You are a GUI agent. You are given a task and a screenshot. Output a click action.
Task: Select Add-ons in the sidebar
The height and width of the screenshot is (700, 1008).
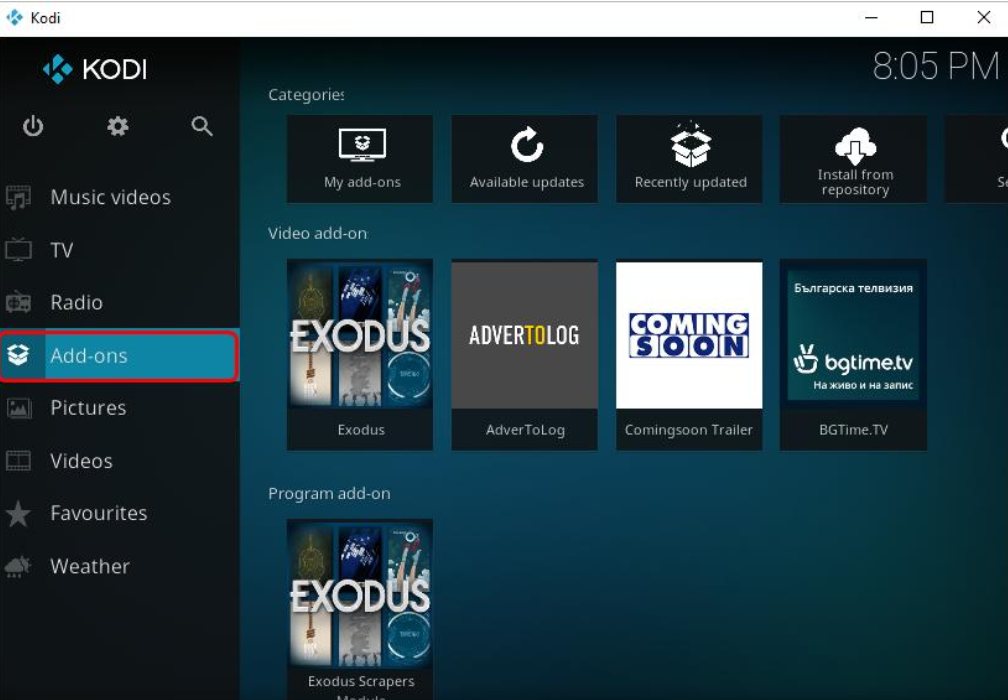click(x=118, y=356)
